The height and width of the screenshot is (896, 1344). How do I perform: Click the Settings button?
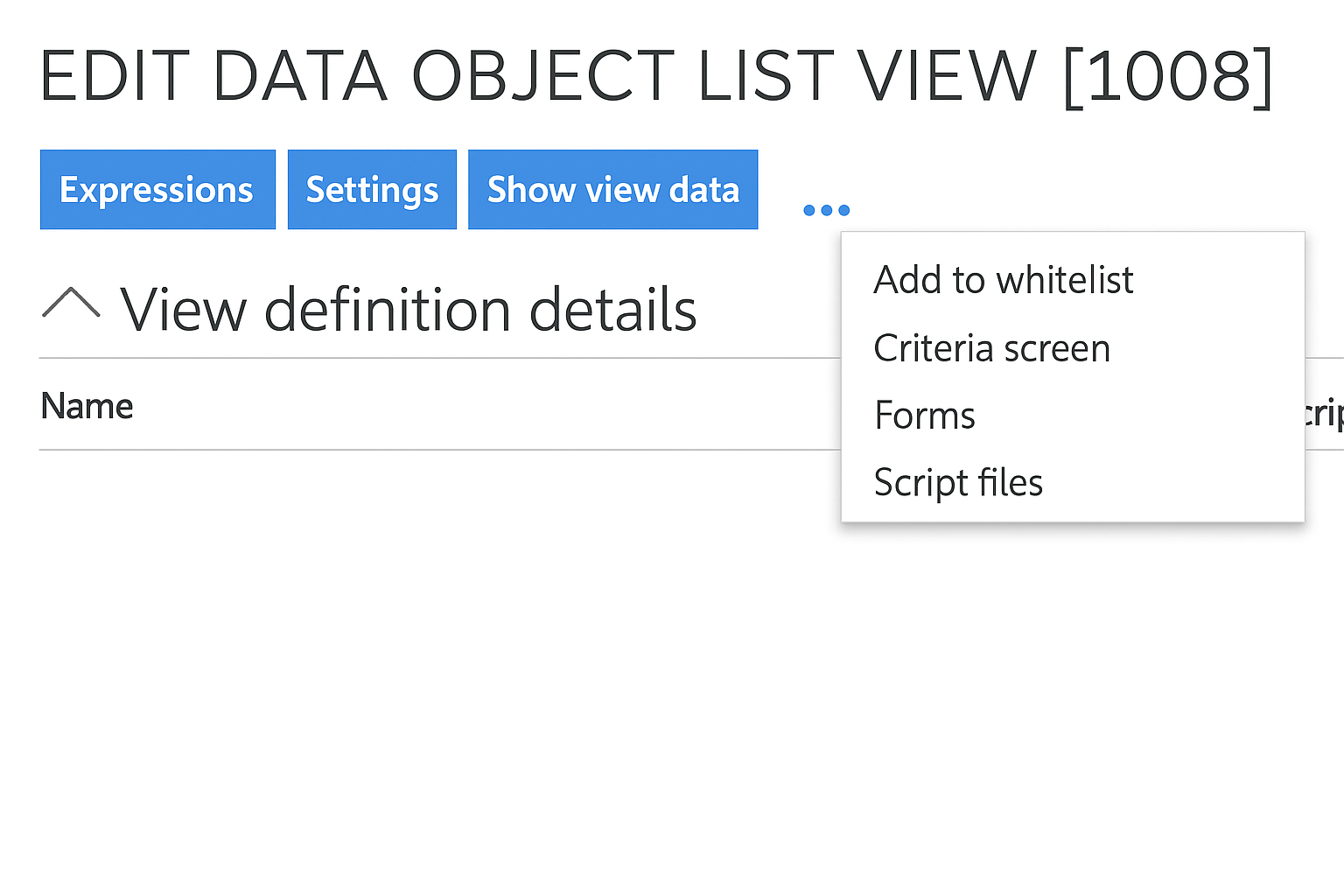[x=371, y=189]
